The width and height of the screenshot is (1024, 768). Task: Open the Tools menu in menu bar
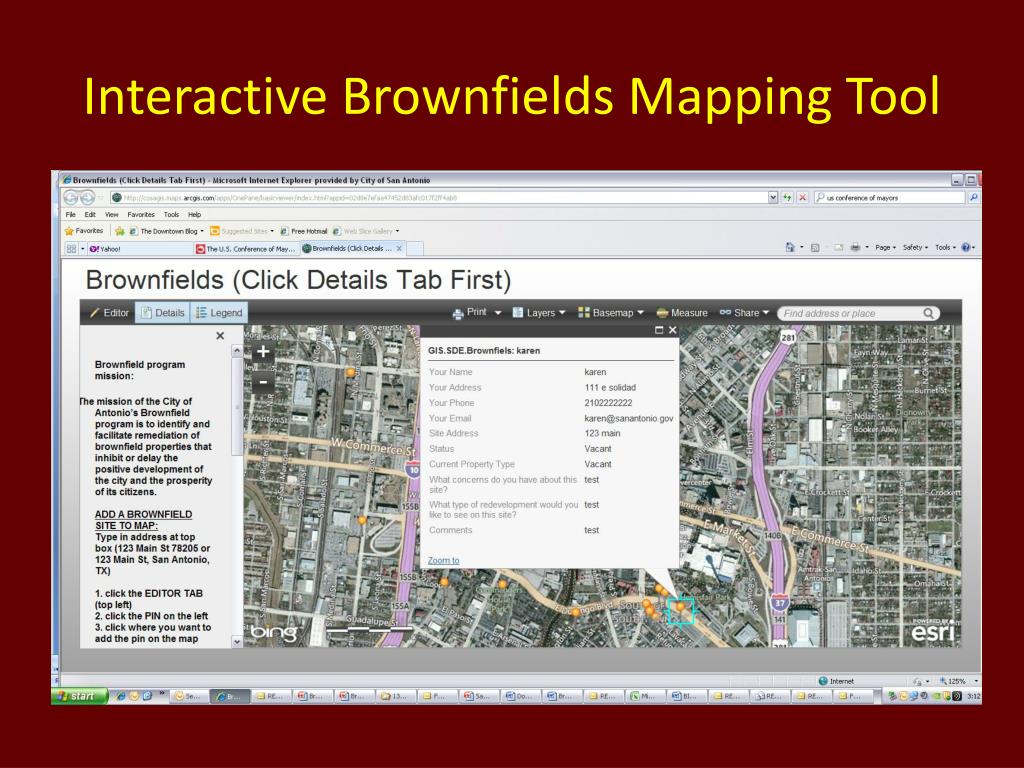(171, 214)
